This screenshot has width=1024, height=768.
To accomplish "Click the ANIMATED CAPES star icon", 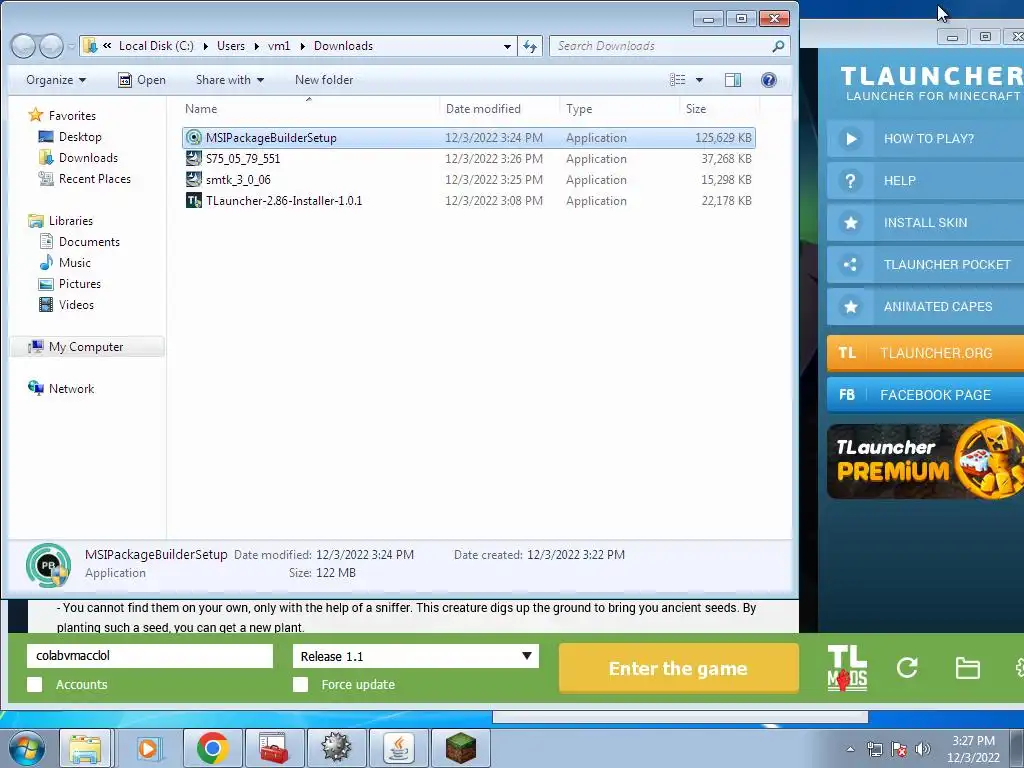I will point(850,306).
